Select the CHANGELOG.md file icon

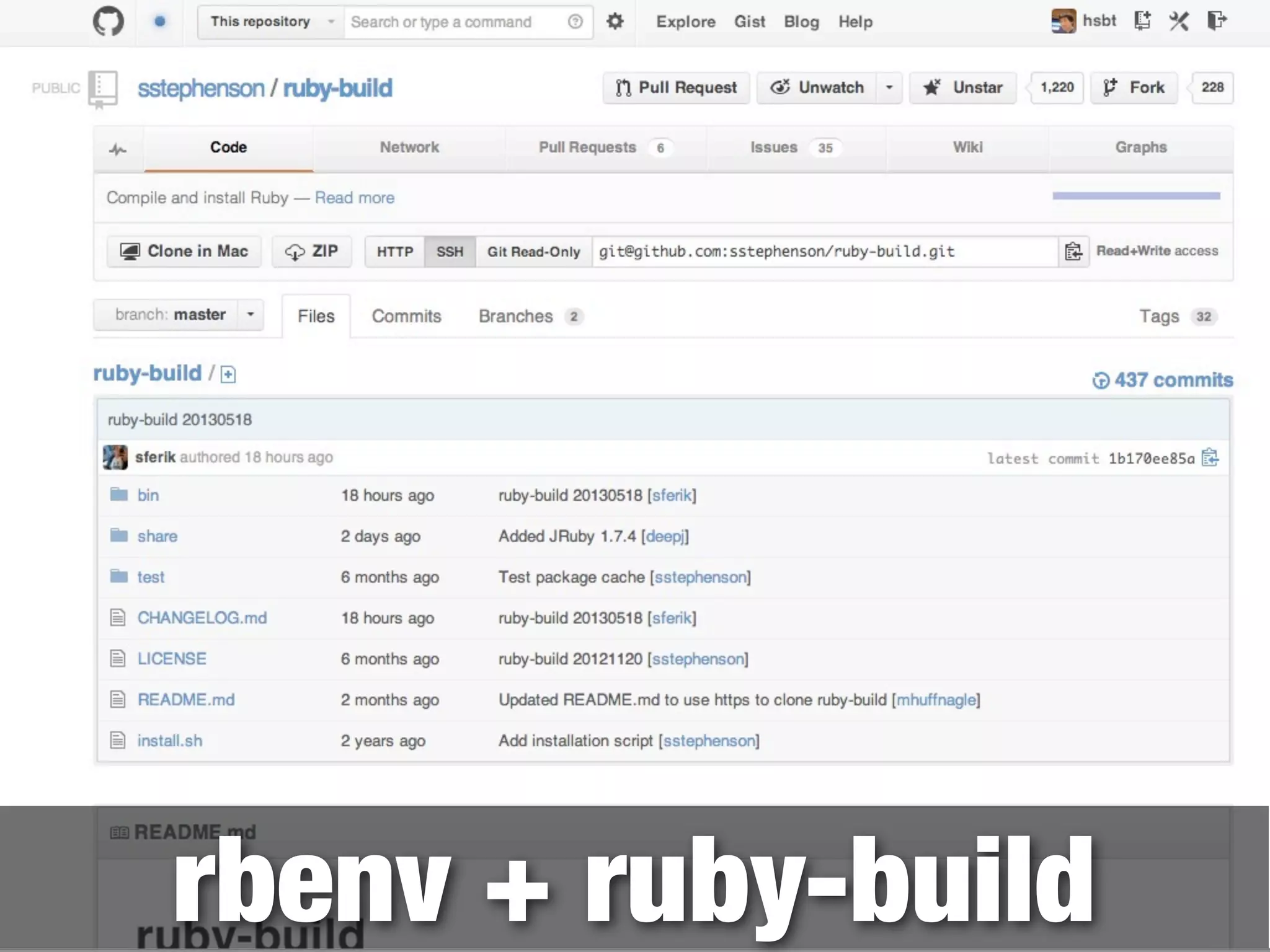coord(118,617)
